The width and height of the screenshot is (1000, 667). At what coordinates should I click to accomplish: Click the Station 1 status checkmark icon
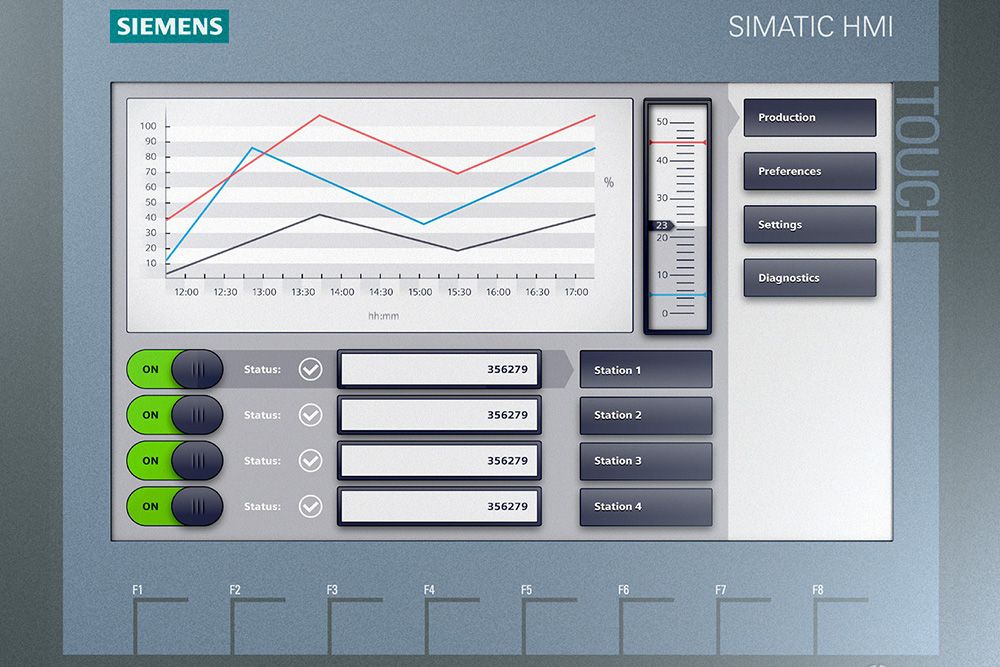pyautogui.click(x=309, y=370)
